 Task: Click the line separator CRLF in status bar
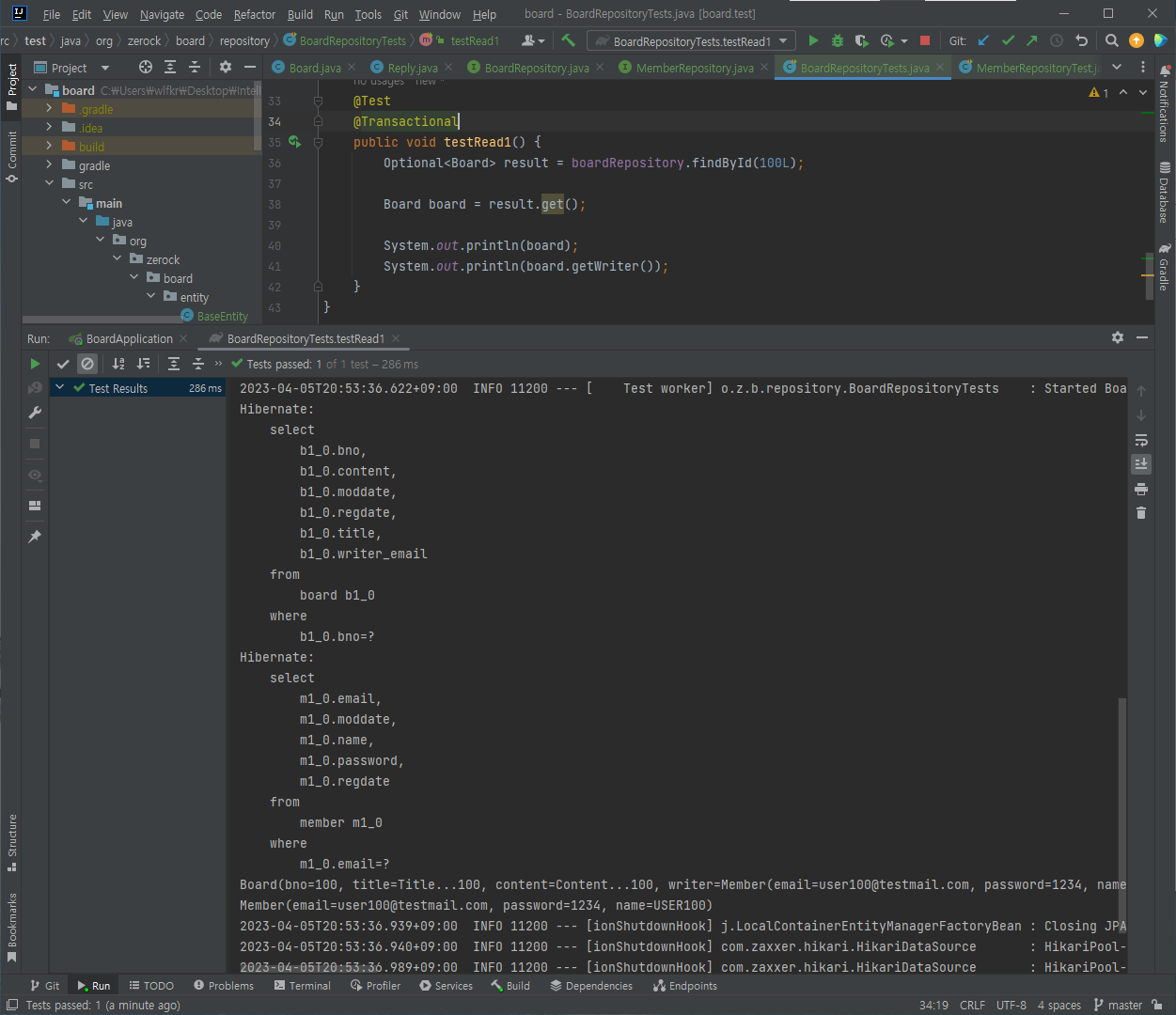click(x=972, y=1005)
